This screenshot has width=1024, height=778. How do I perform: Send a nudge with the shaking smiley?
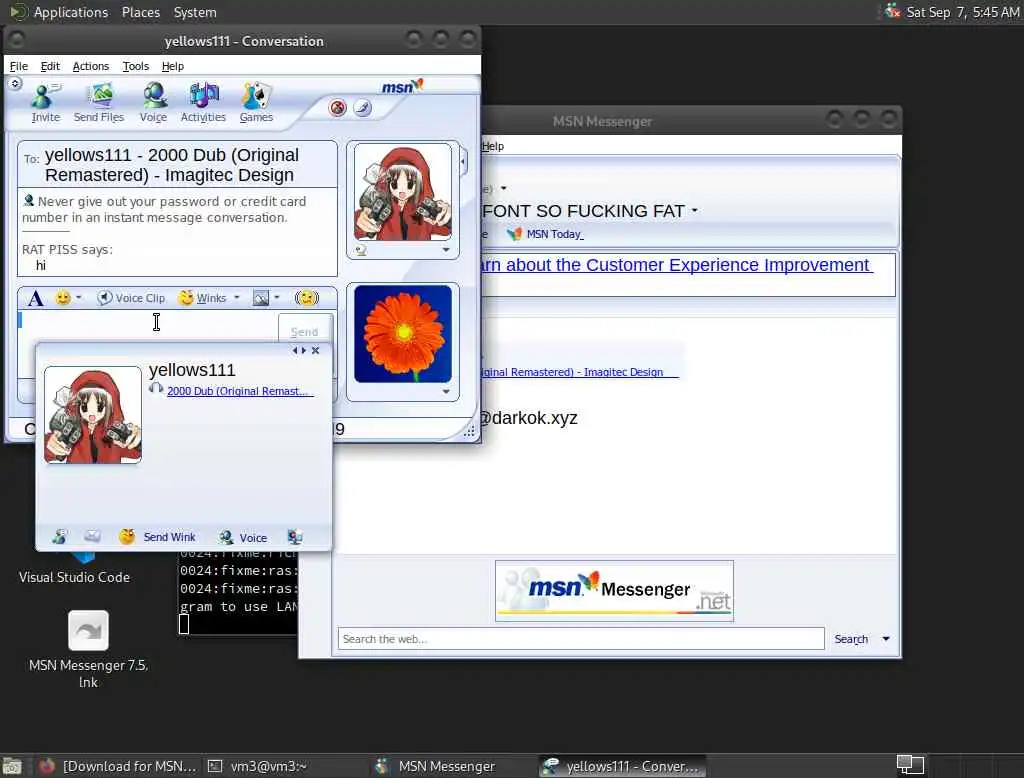coord(307,298)
